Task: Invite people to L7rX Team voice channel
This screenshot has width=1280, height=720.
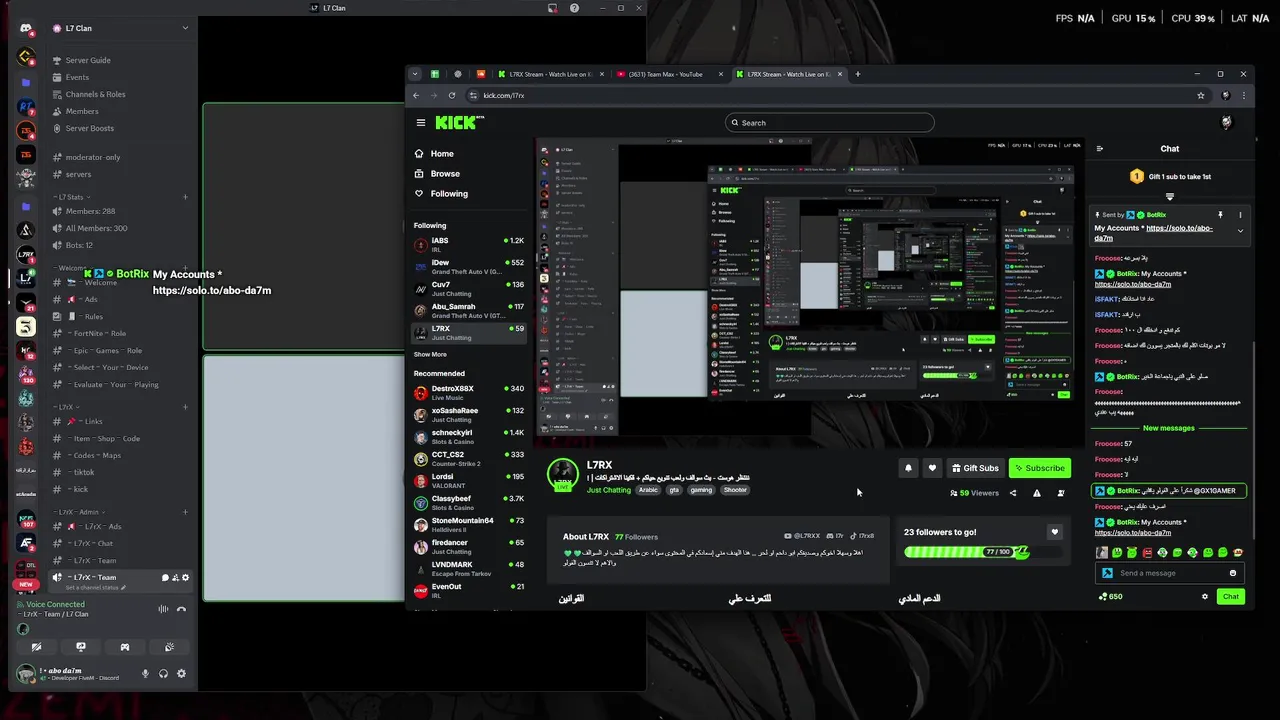Action: [175, 577]
